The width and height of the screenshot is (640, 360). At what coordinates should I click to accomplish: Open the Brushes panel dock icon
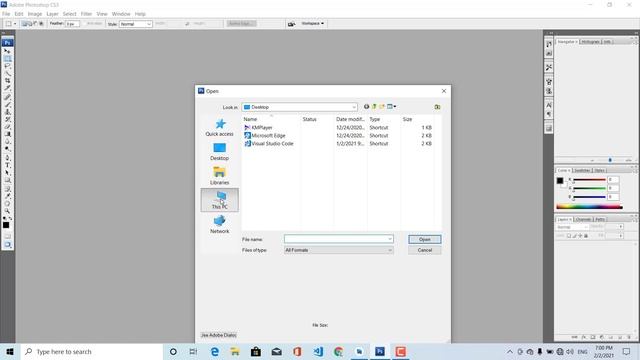pos(549,82)
